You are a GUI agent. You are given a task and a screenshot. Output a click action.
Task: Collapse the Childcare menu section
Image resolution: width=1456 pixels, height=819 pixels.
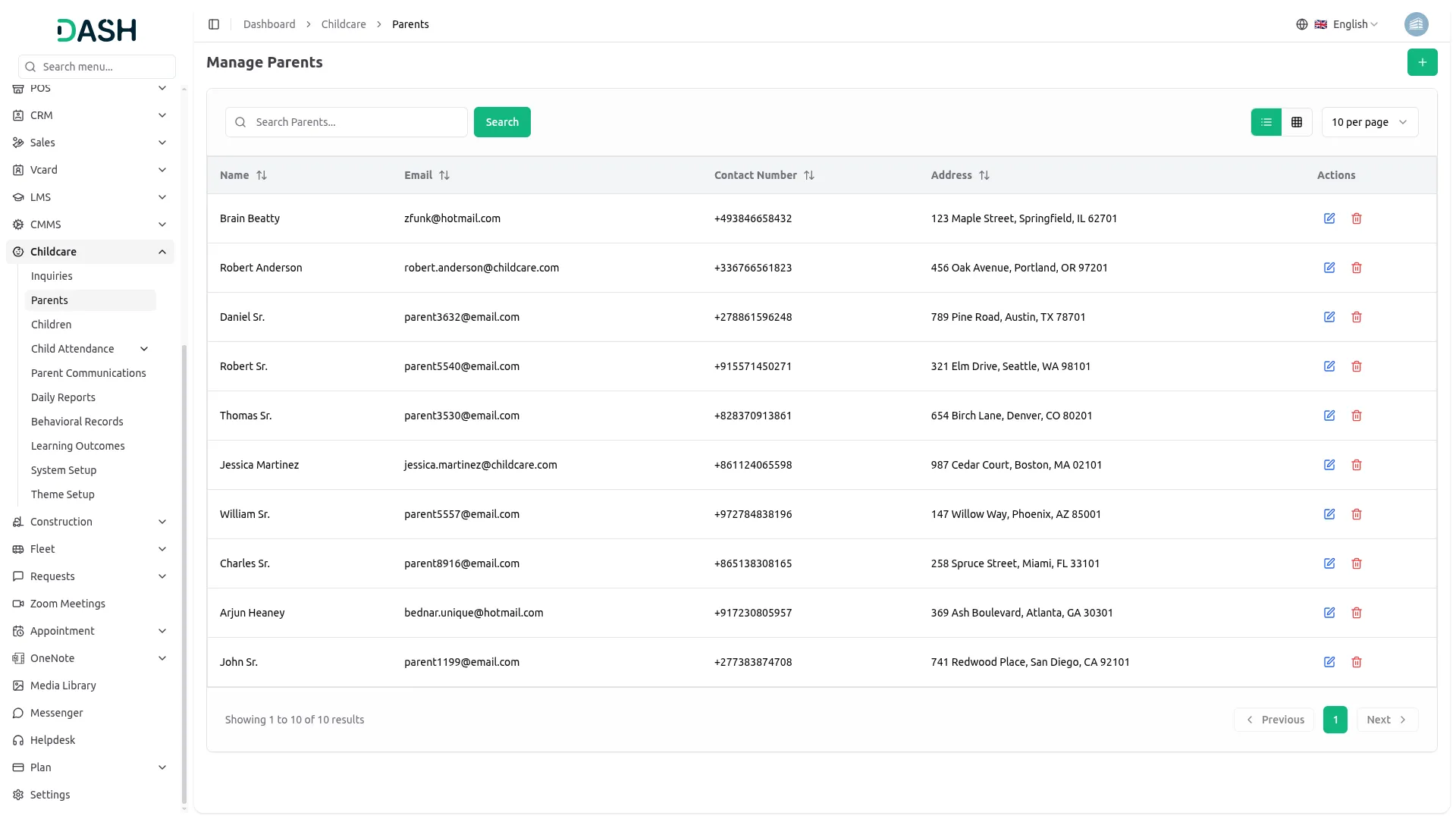162,252
